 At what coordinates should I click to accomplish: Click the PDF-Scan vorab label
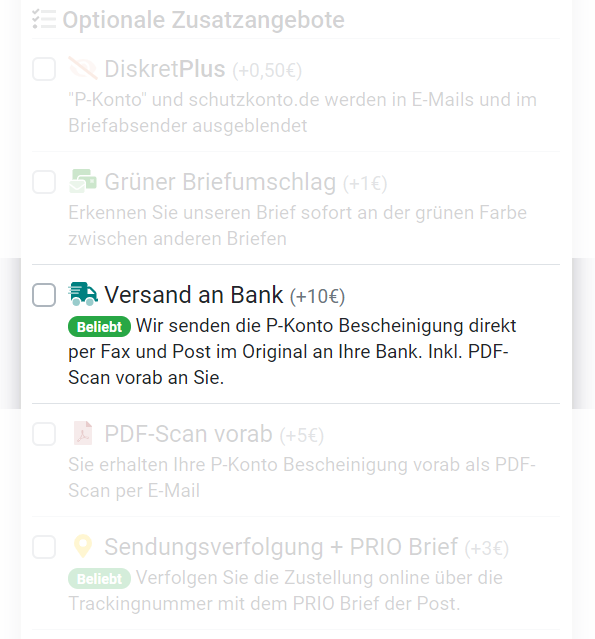click(188, 434)
